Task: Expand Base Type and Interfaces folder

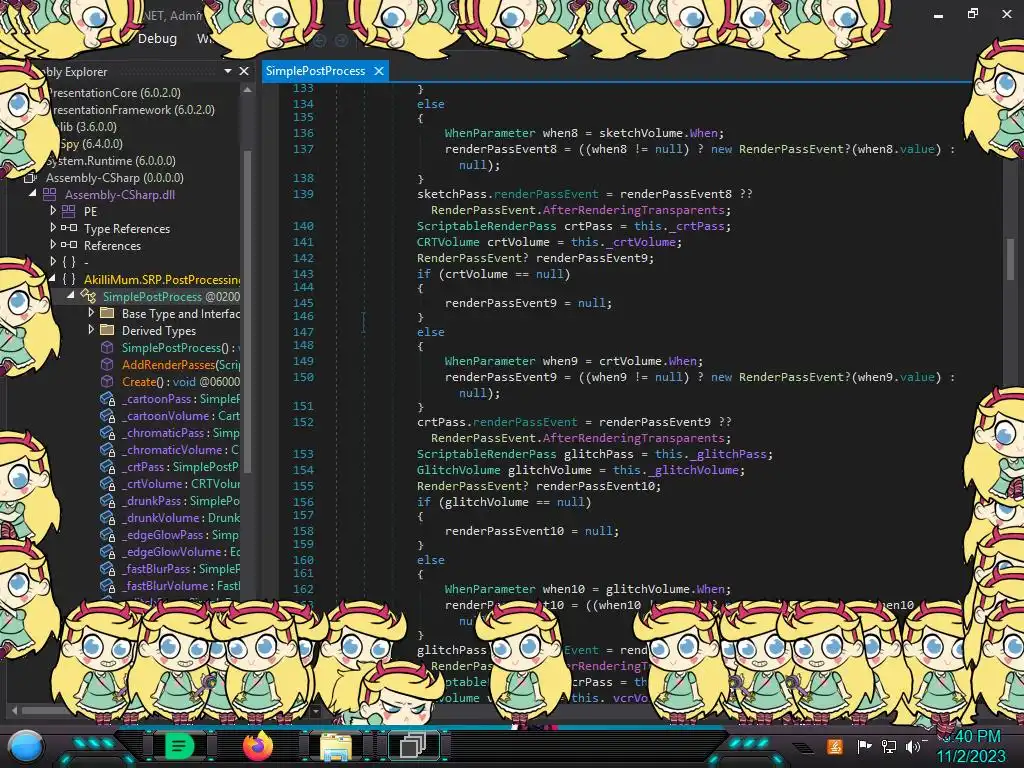Action: coord(91,312)
